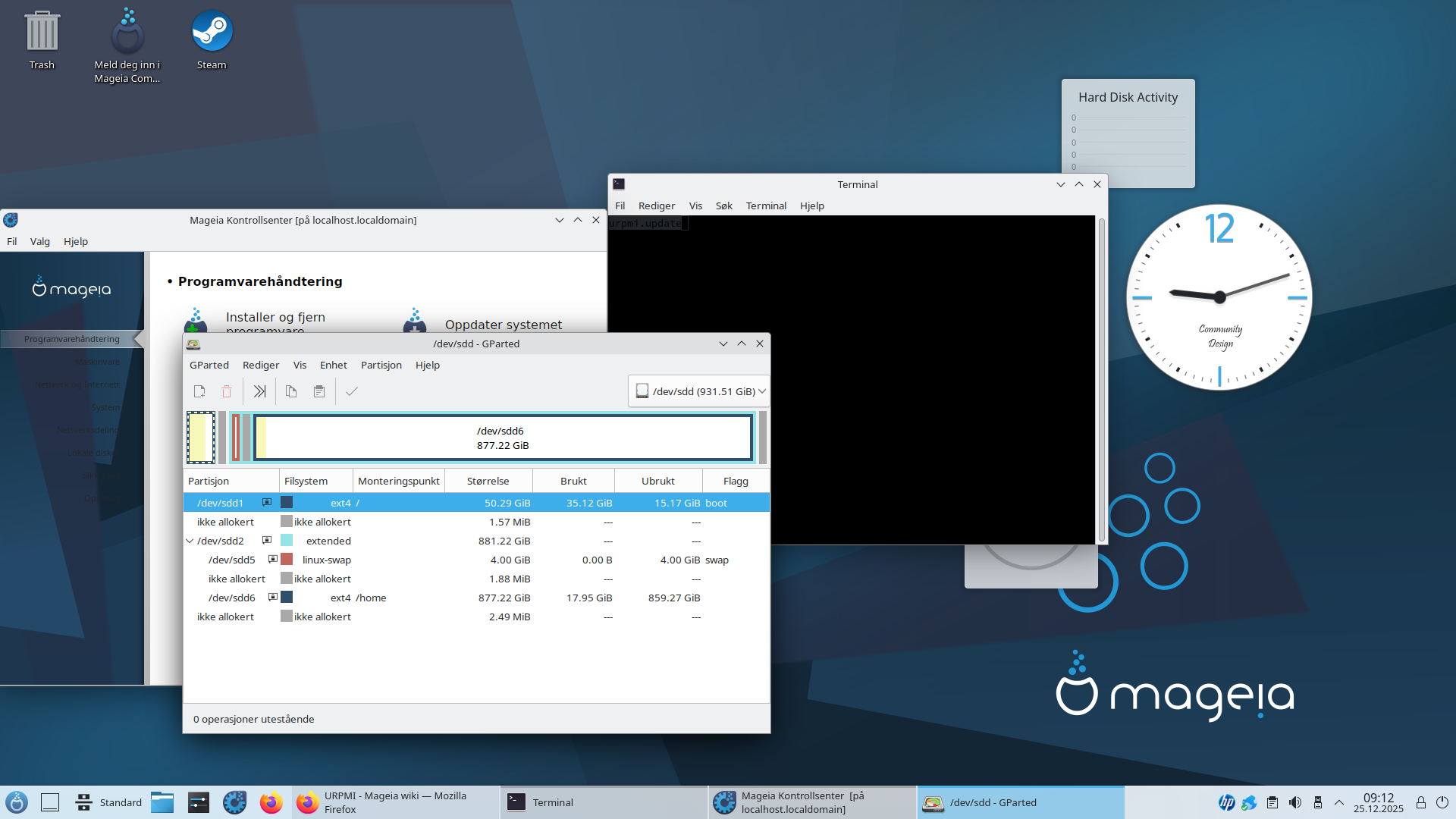Open the Søk menu in the Terminal
Image resolution: width=1456 pixels, height=819 pixels.
click(x=723, y=205)
